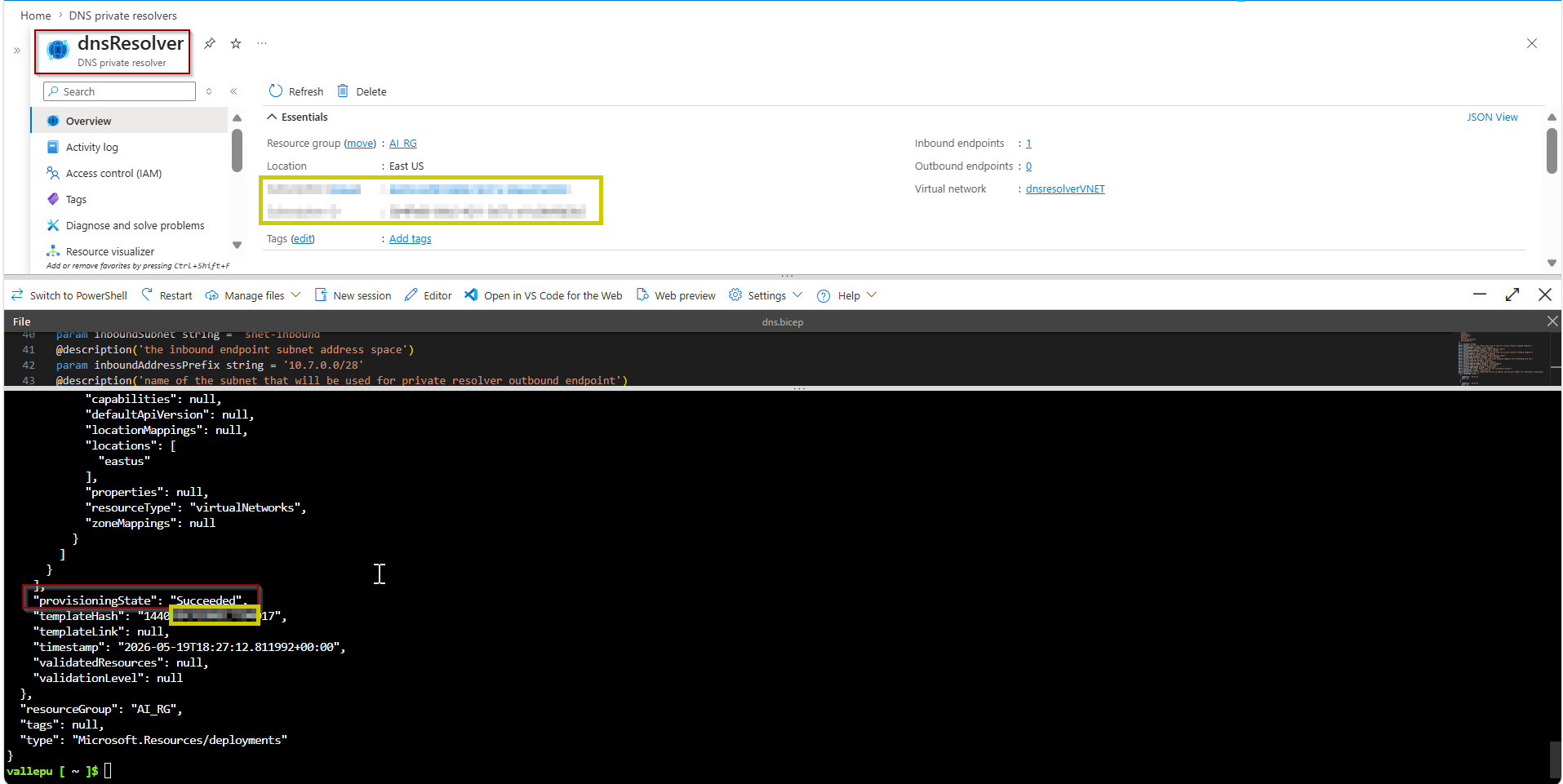The height and width of the screenshot is (784, 1563).
Task: Click the Tags edit link
Action: (x=303, y=239)
